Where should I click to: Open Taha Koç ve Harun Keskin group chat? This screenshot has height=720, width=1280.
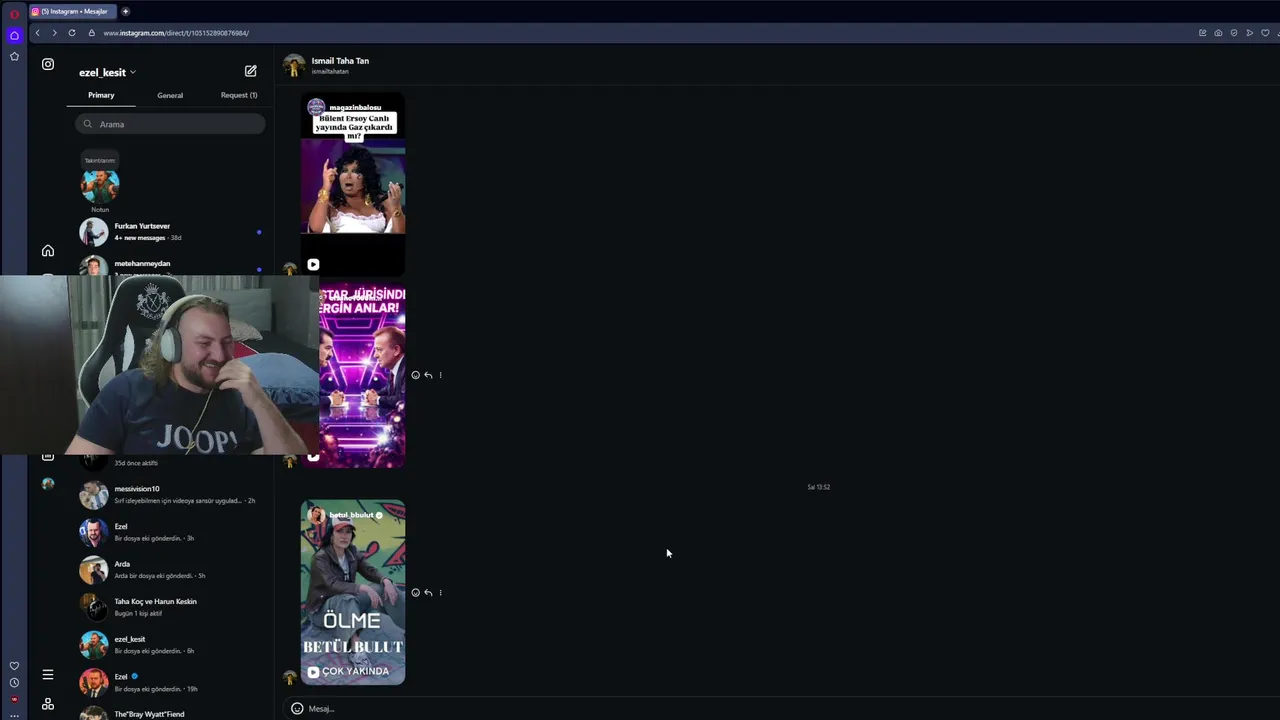170,607
